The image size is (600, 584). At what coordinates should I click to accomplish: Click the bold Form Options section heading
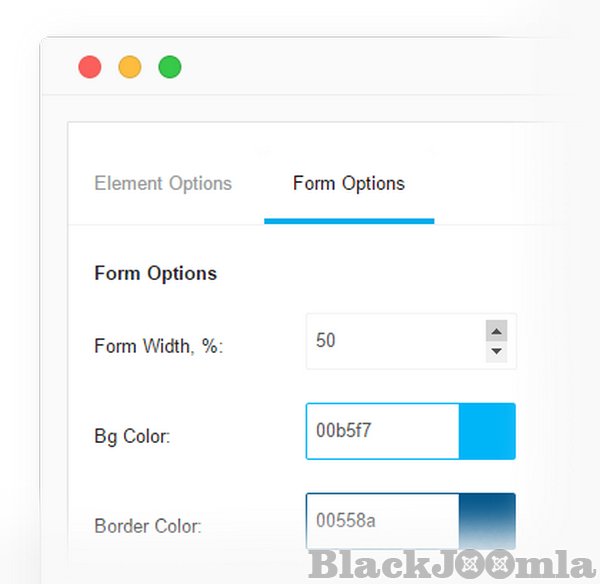[x=155, y=273]
